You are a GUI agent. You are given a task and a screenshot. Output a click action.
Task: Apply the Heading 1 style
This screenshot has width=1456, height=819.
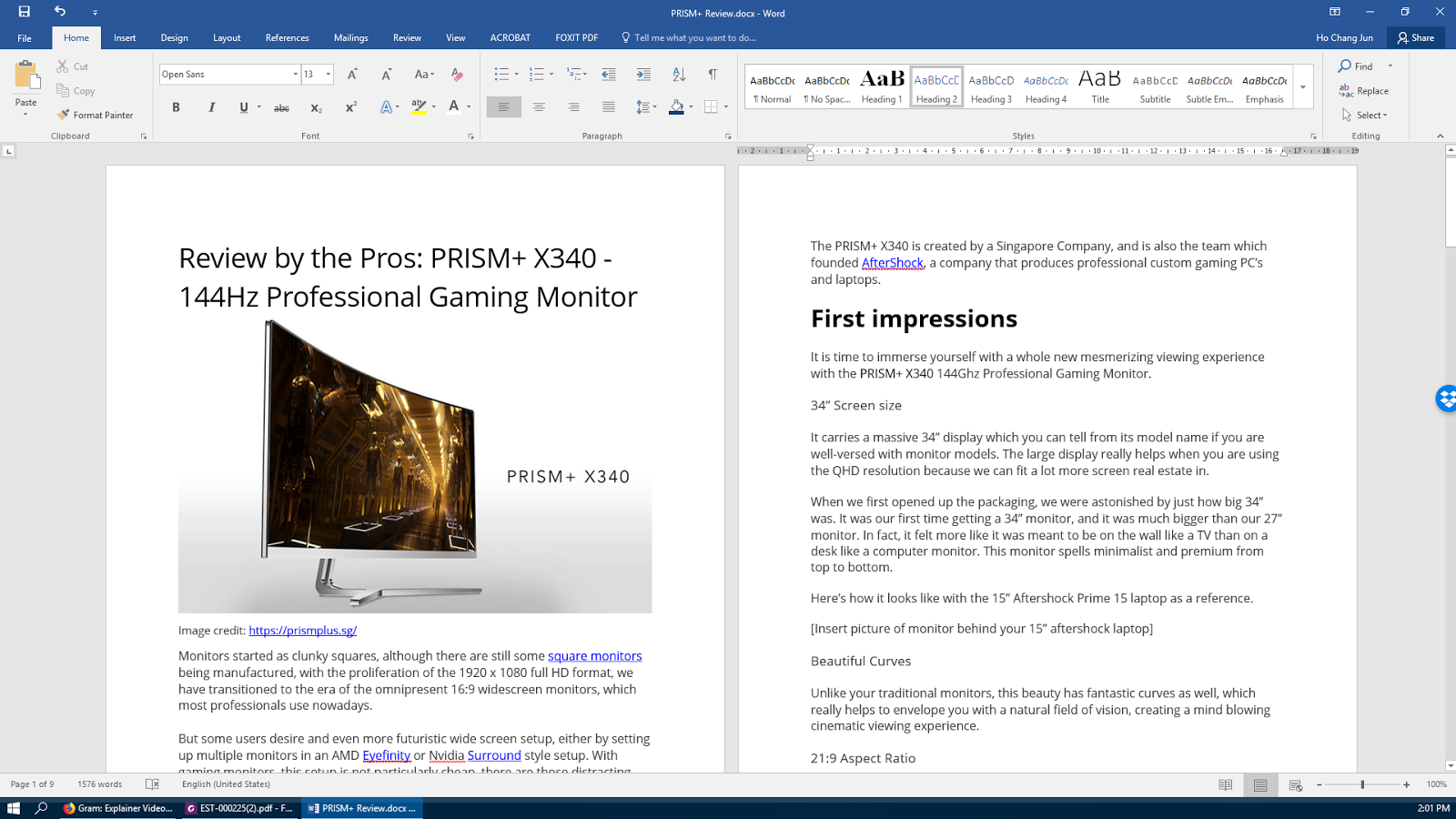tap(882, 87)
